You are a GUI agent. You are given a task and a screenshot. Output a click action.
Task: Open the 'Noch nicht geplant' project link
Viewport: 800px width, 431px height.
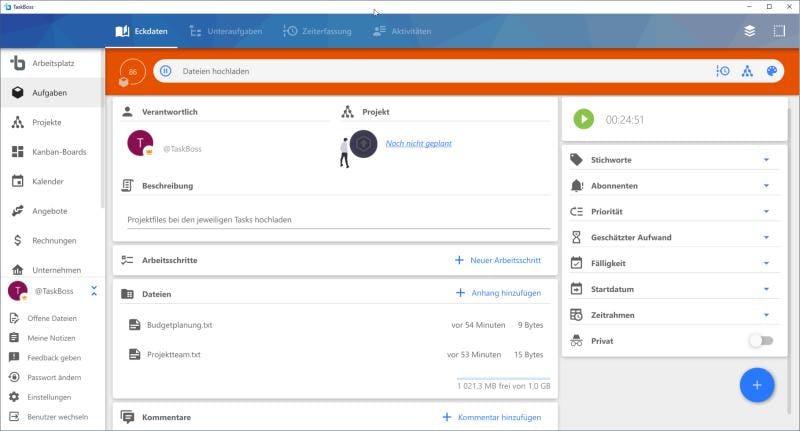[x=419, y=143]
